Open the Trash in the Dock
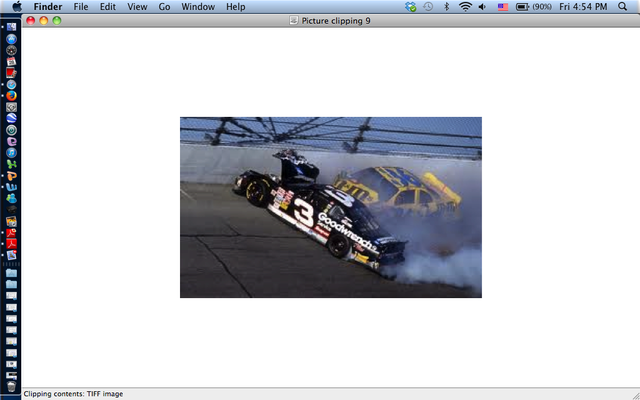 [11, 387]
